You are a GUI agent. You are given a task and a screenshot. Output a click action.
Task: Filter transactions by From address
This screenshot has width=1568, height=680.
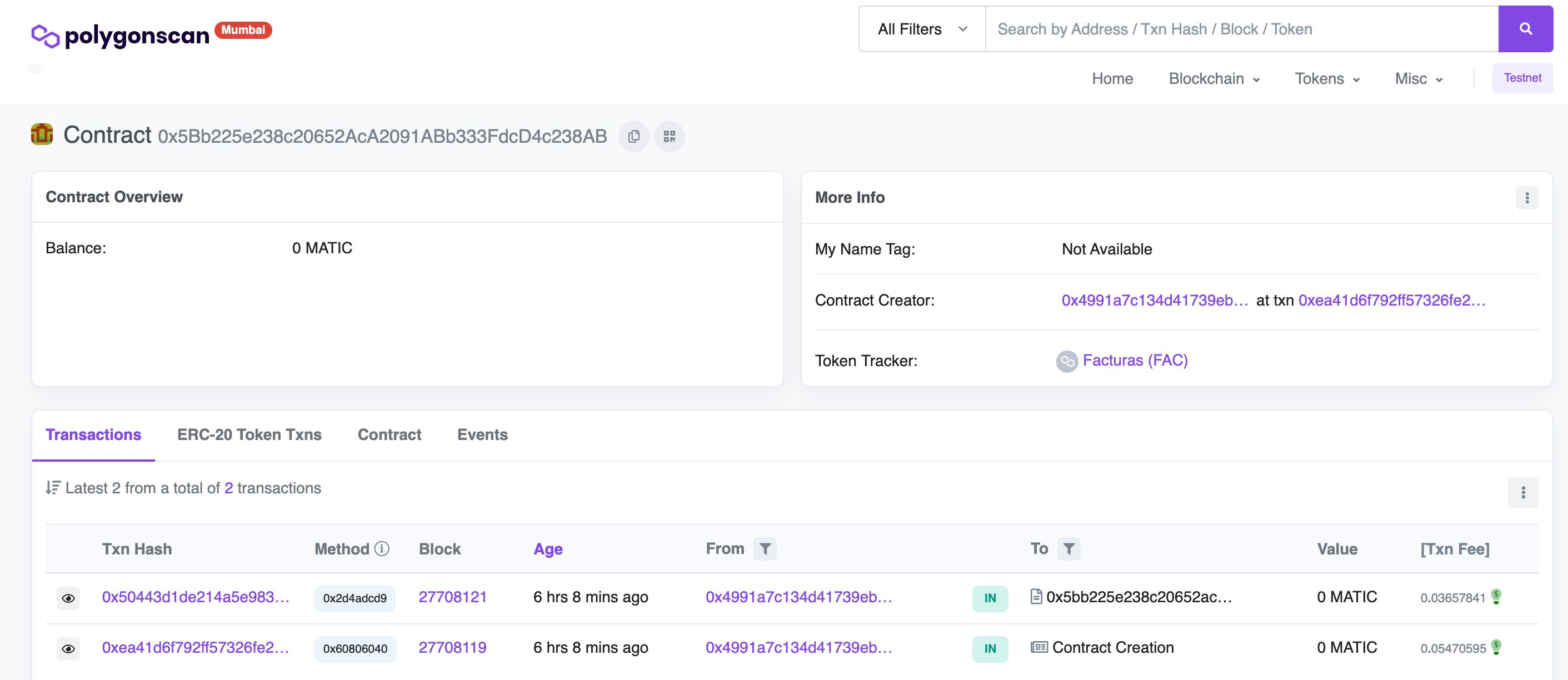[765, 549]
